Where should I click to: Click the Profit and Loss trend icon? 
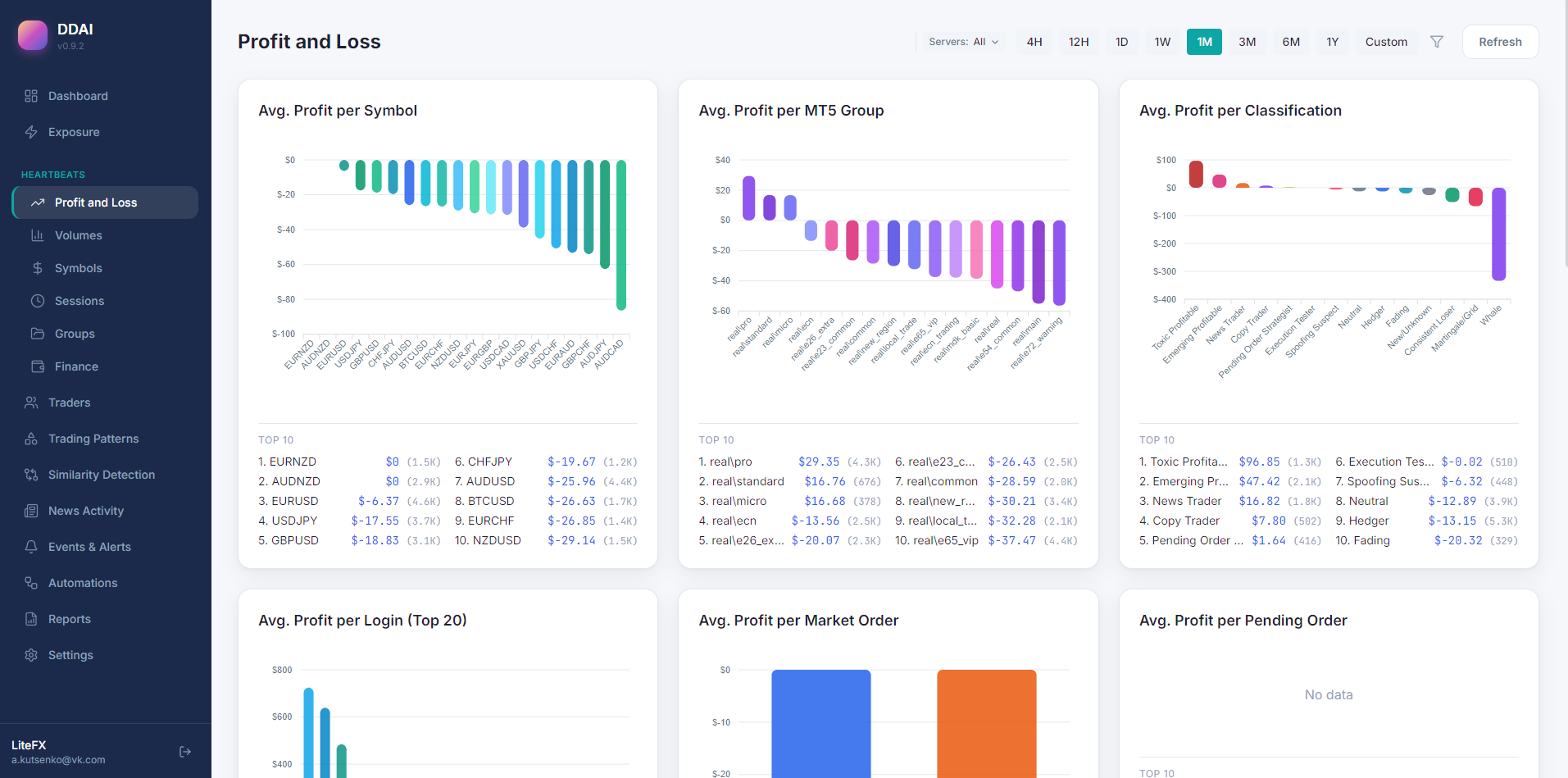[38, 202]
